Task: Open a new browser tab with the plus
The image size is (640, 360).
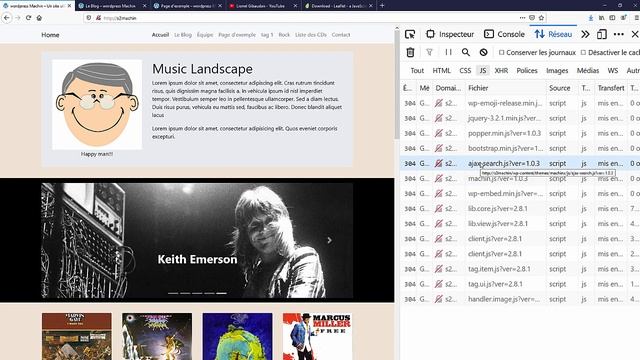Action: pos(382,6)
